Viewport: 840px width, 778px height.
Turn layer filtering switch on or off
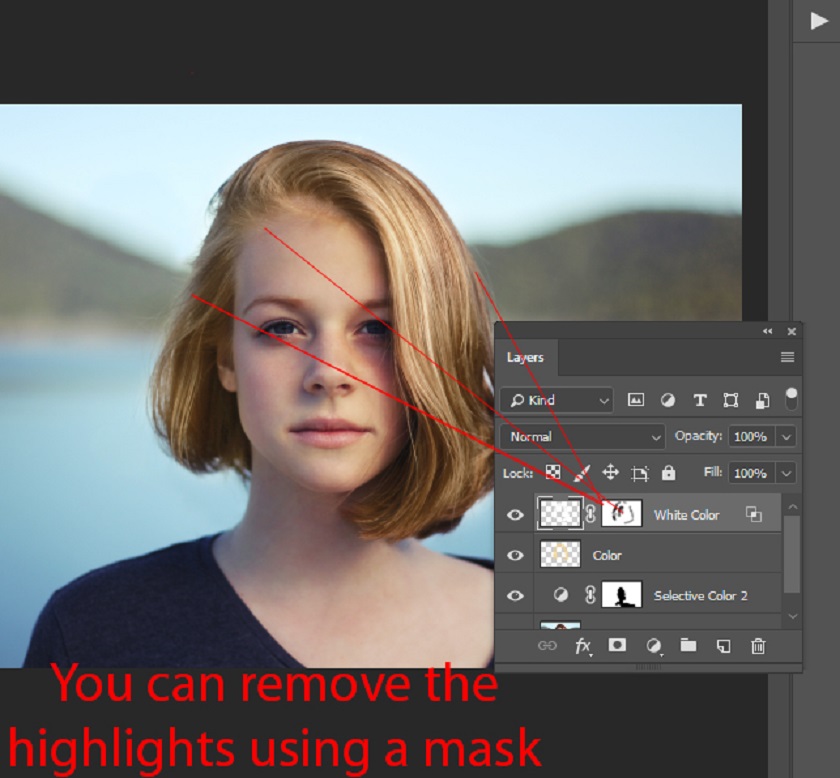tap(791, 398)
